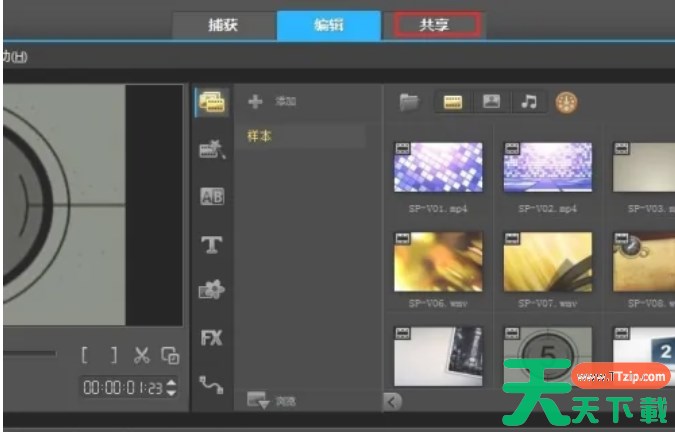Increase timecode with up arrow

pyautogui.click(x=171, y=383)
